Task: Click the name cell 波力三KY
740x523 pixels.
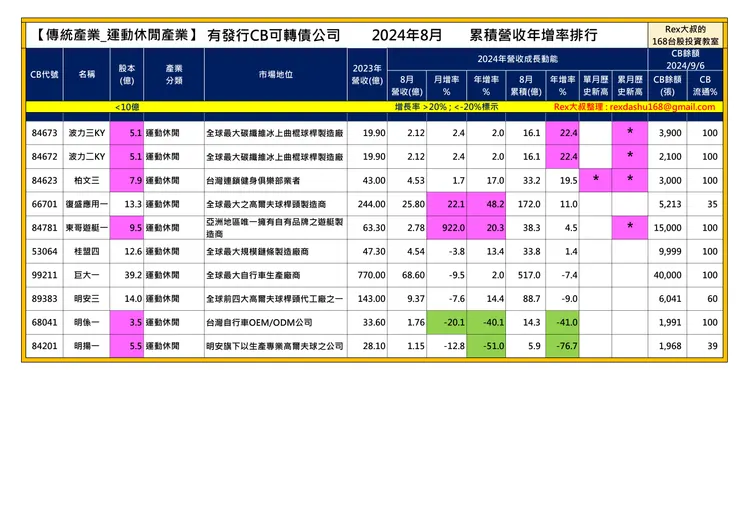Action: click(87, 133)
